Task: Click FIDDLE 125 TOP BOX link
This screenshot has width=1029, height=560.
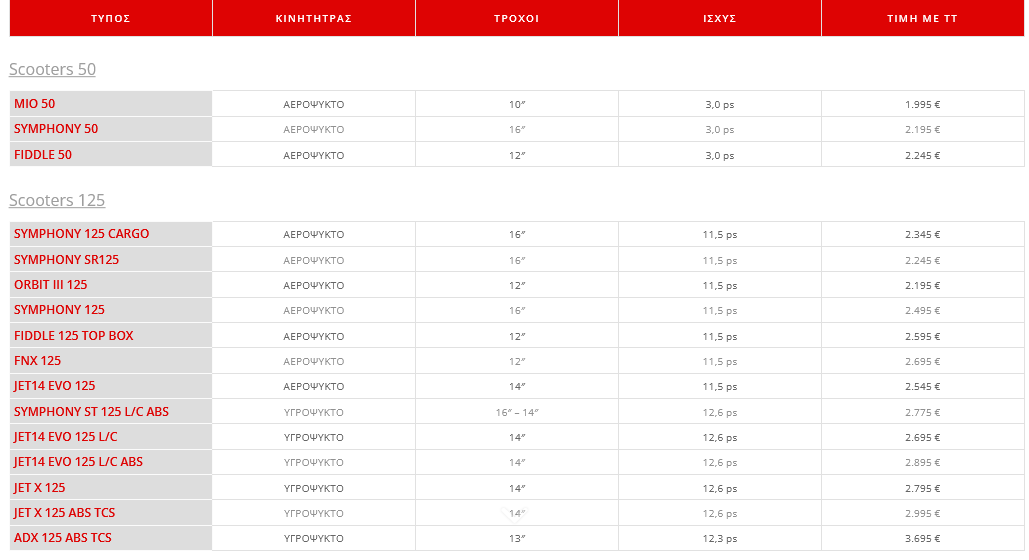Action: [74, 336]
